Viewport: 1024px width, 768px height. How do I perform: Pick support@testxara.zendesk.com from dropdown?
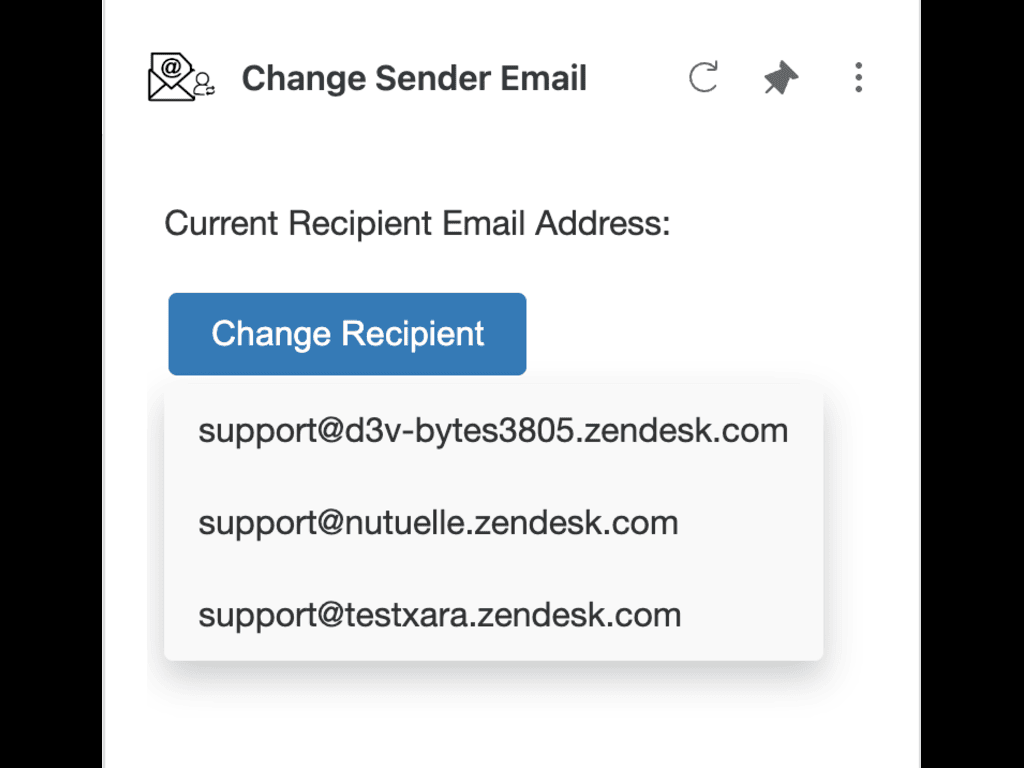coord(439,614)
